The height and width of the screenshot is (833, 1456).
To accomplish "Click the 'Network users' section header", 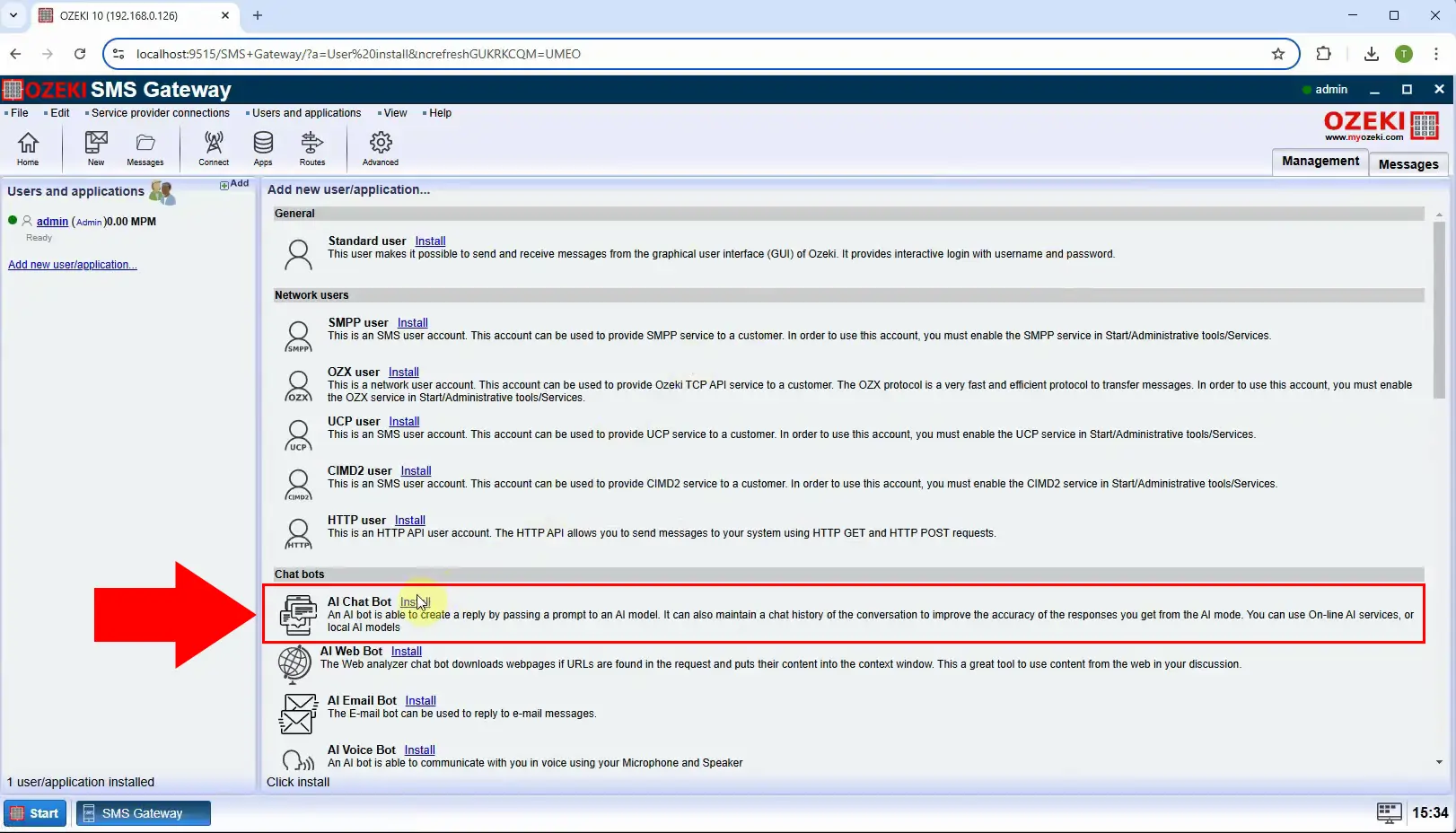I will [x=848, y=295].
